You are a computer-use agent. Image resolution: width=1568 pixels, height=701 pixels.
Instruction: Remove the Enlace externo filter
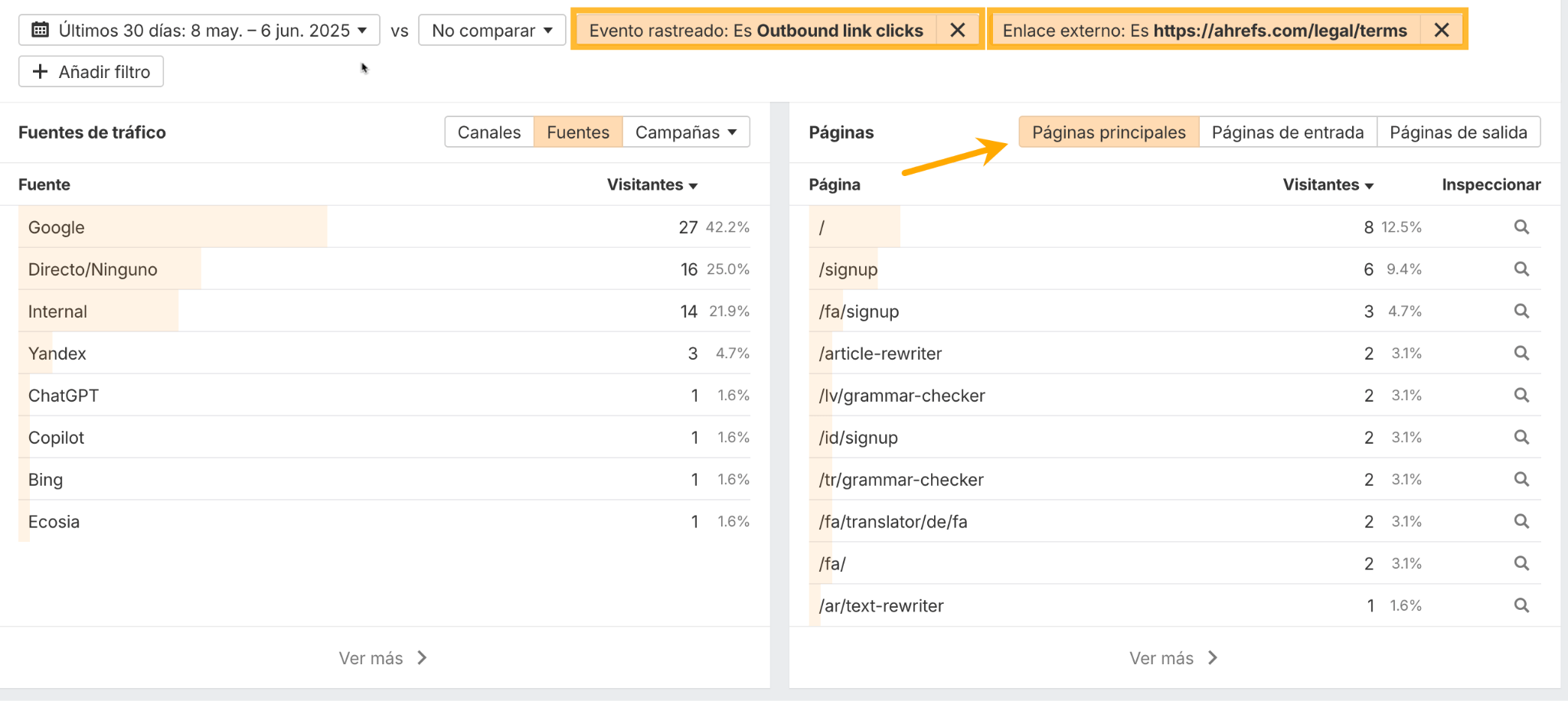tap(1442, 30)
